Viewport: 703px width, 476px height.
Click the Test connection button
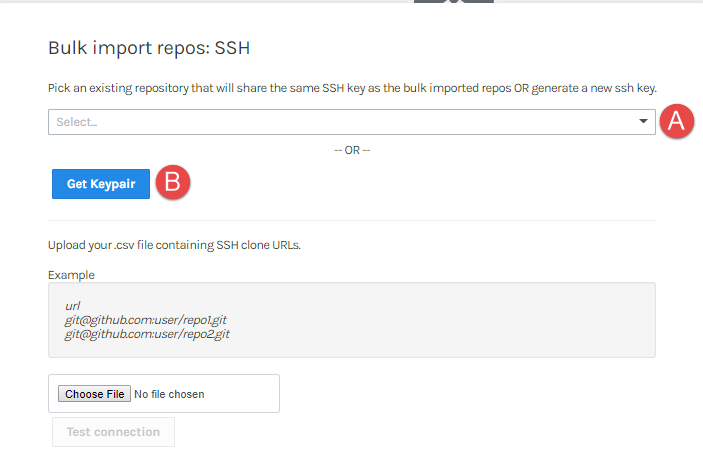tap(113, 432)
